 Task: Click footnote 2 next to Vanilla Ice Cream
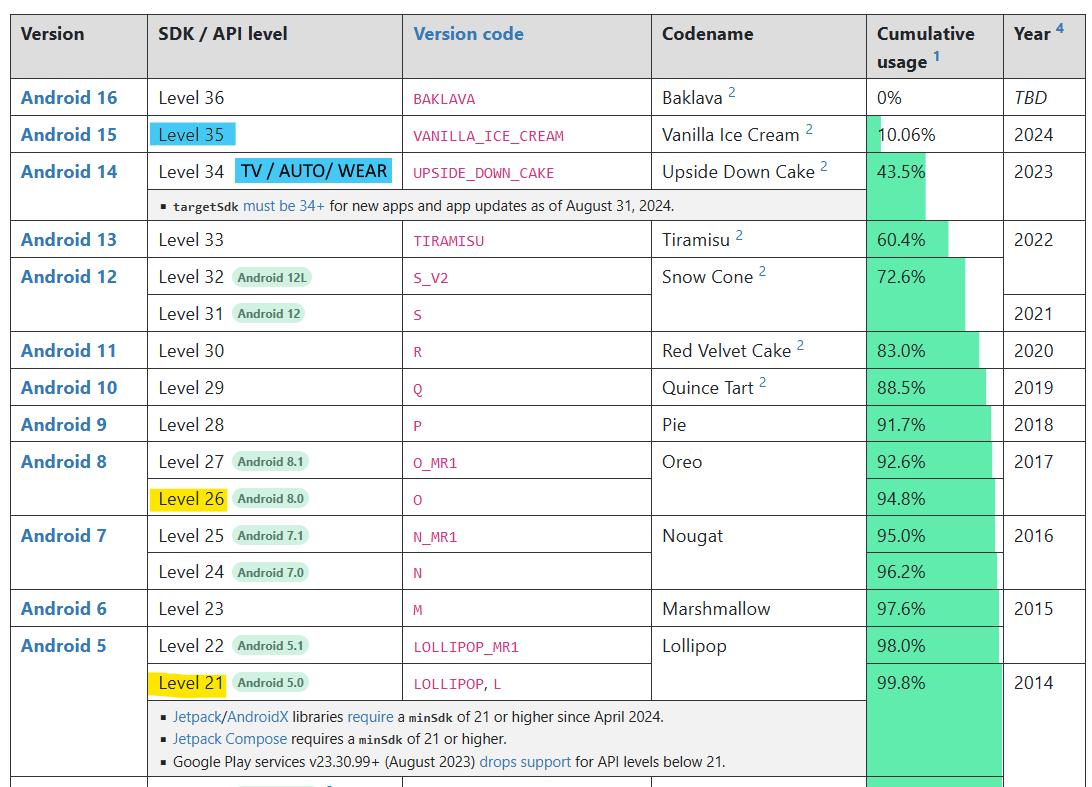coord(809,129)
